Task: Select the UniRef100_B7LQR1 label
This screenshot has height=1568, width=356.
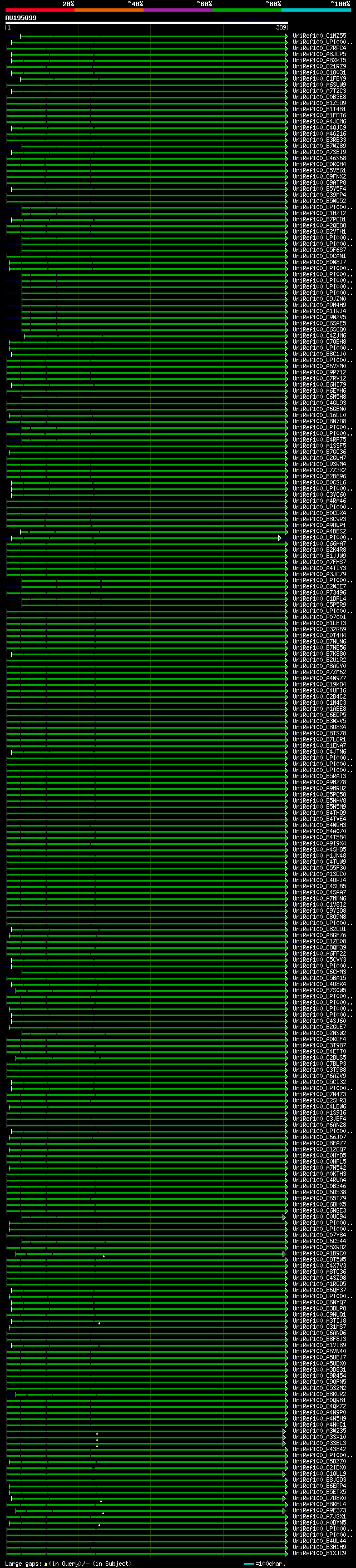Action: (319, 740)
